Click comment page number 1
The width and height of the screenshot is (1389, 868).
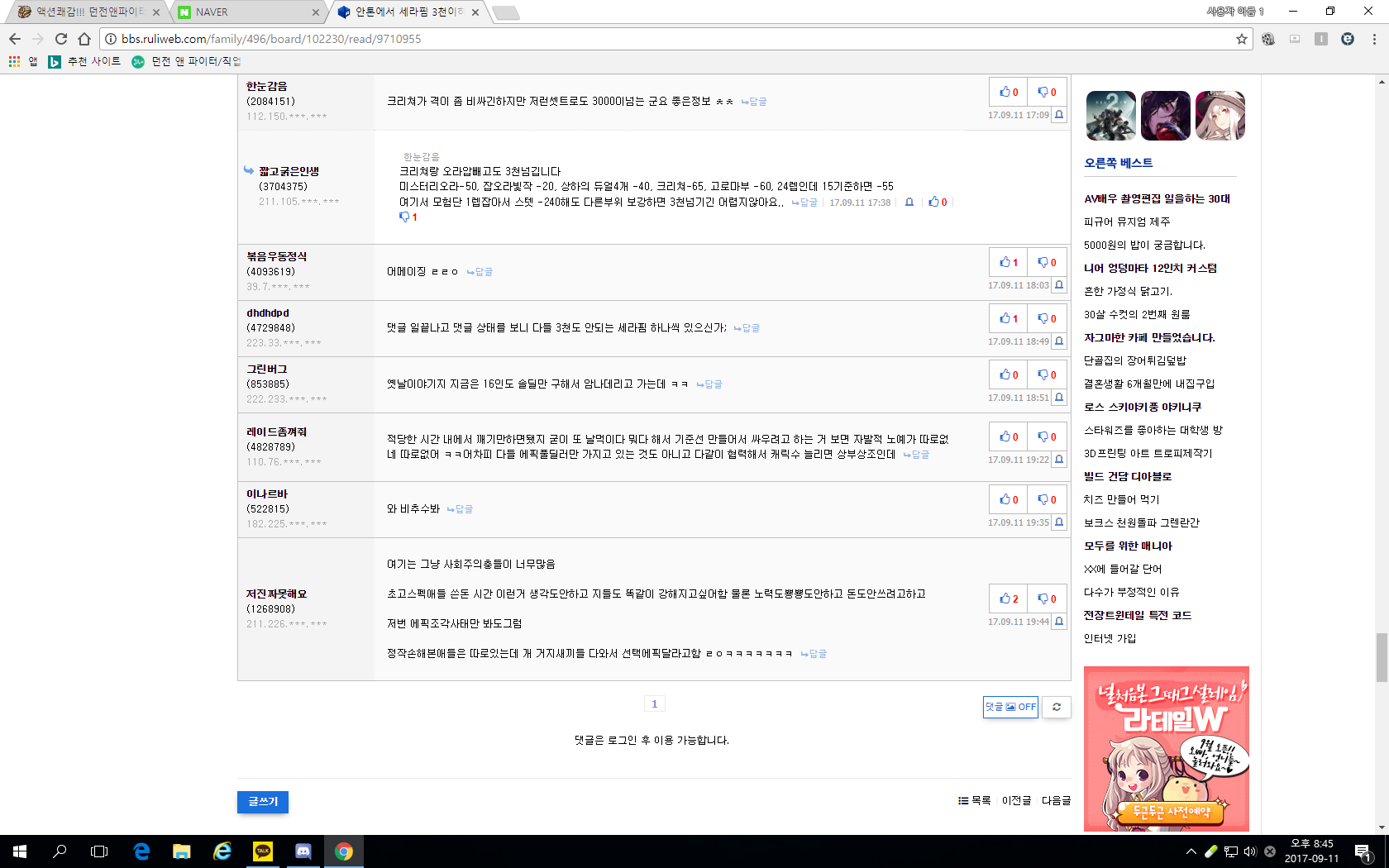pos(654,704)
